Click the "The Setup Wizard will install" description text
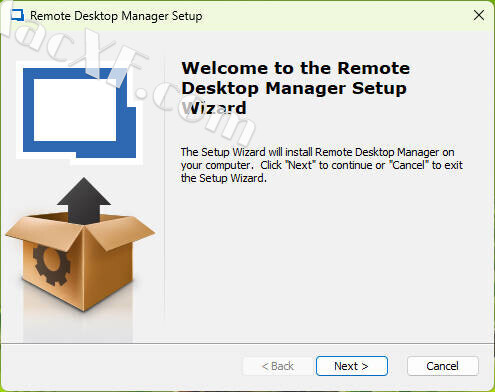 322,165
